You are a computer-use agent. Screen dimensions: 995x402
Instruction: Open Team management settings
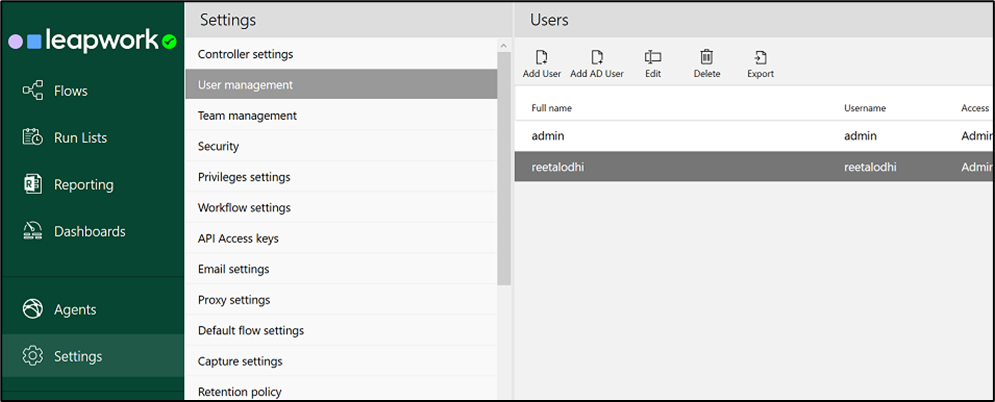click(247, 116)
